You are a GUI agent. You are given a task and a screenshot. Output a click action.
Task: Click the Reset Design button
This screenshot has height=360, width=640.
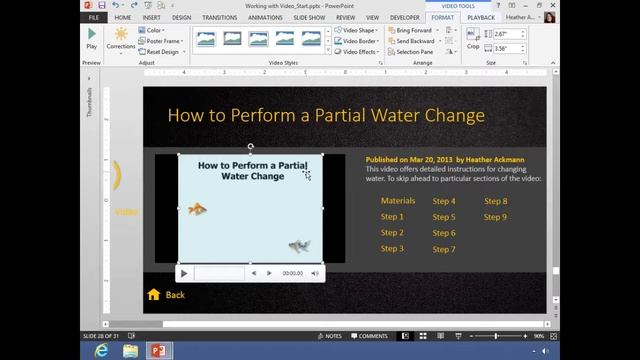(158, 52)
